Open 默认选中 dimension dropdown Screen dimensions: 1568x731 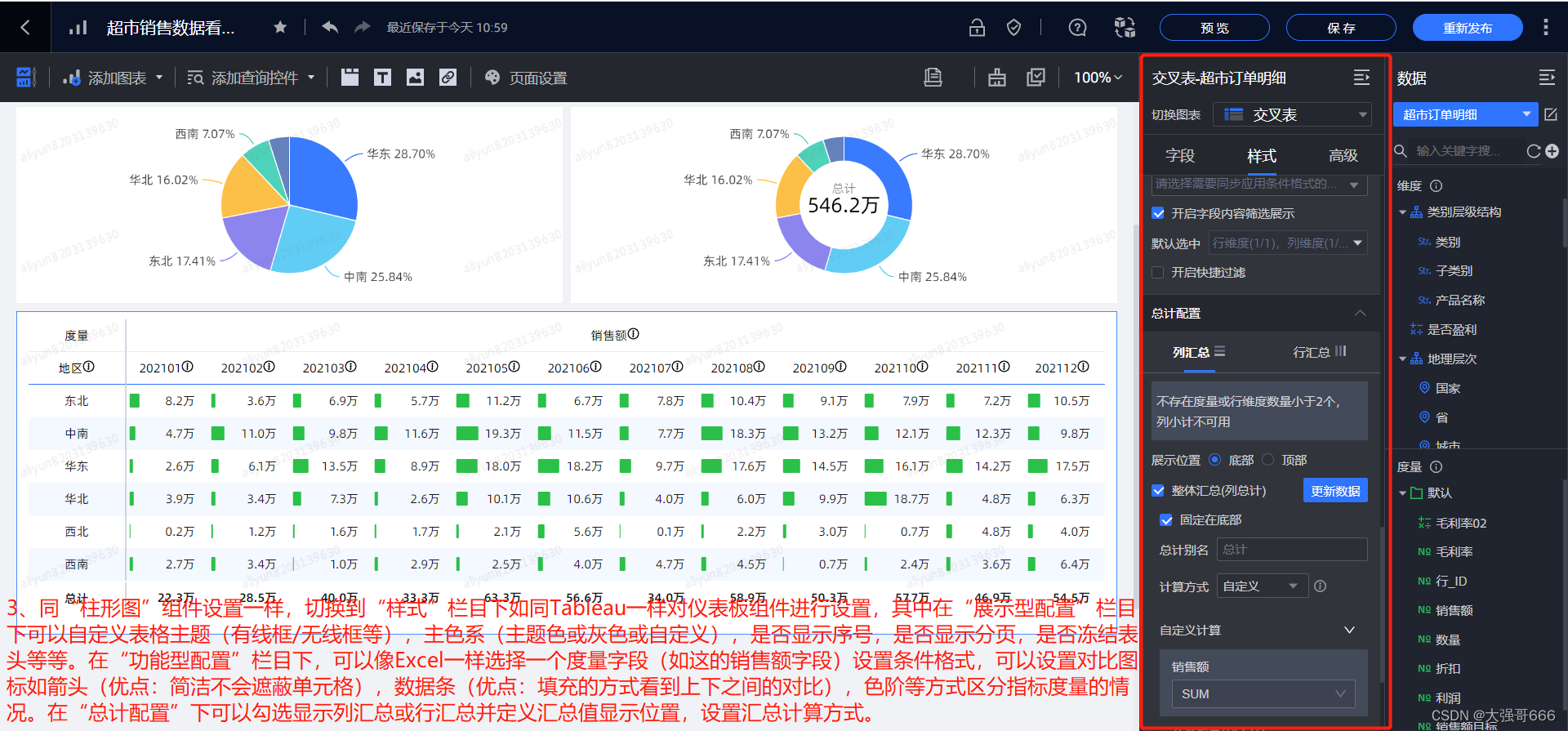[x=1288, y=243]
